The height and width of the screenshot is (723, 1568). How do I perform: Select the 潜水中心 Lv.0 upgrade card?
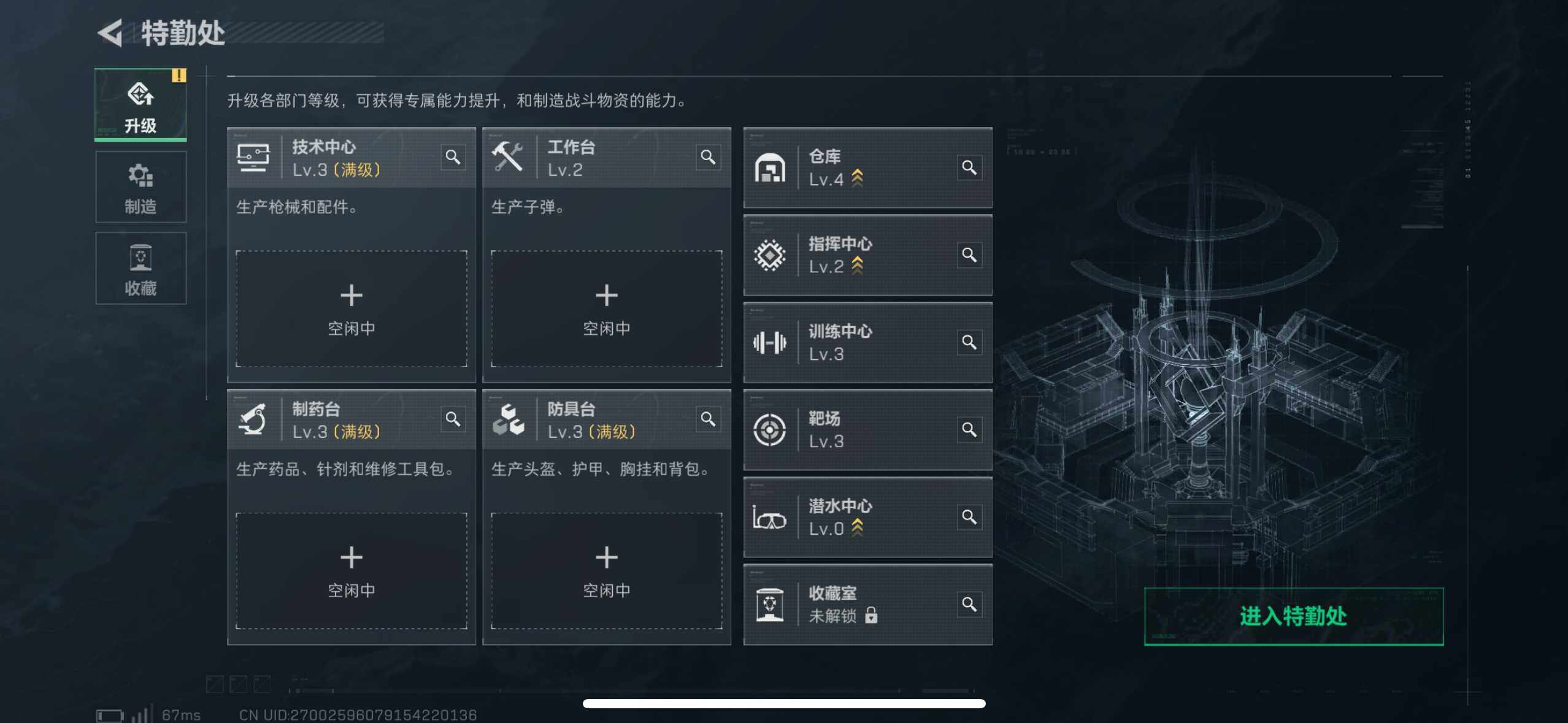click(x=867, y=518)
